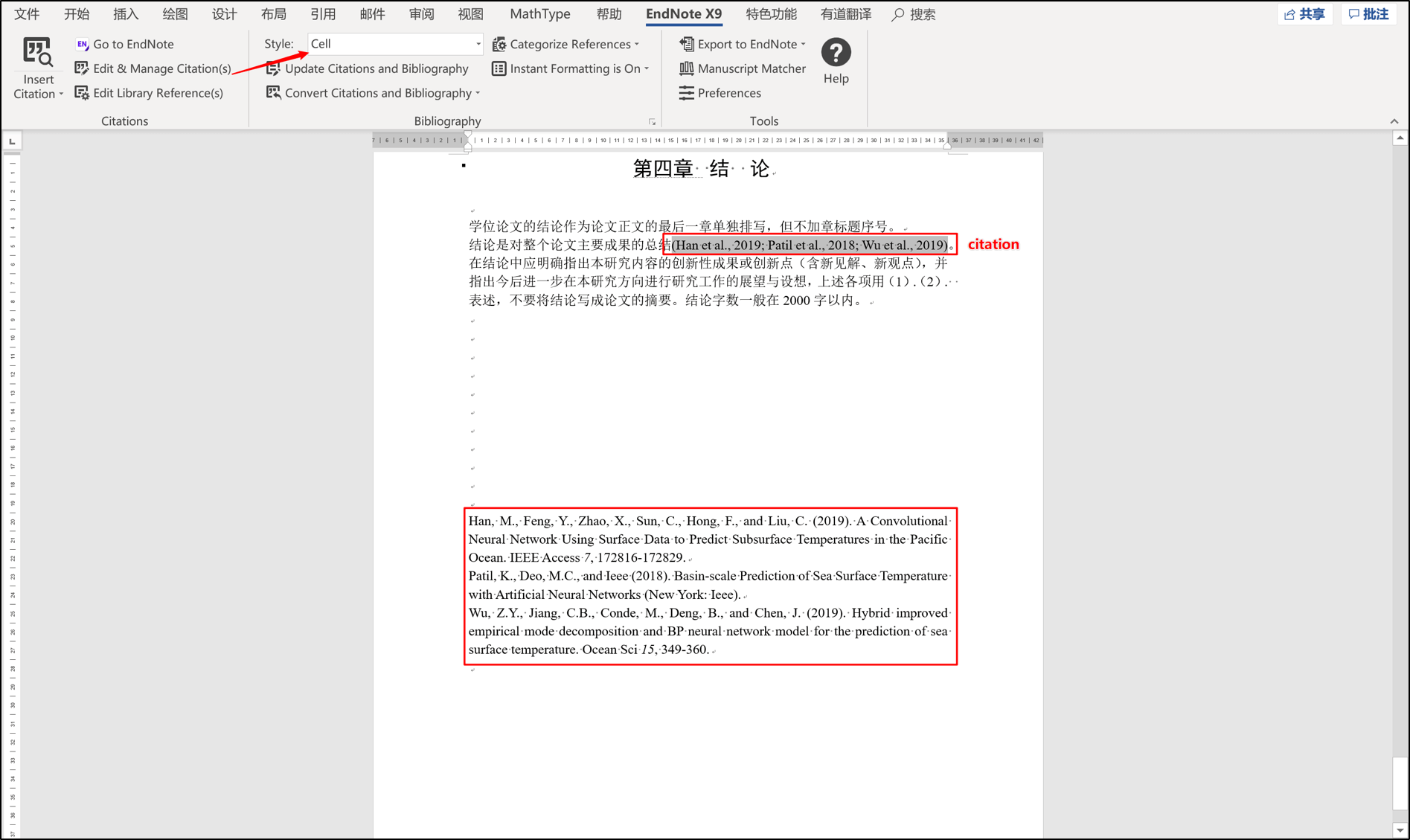Click the Categorize References icon

point(499,45)
